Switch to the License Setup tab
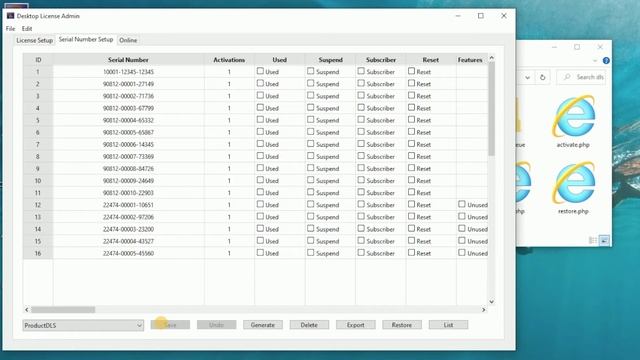The image size is (640, 360). point(34,40)
